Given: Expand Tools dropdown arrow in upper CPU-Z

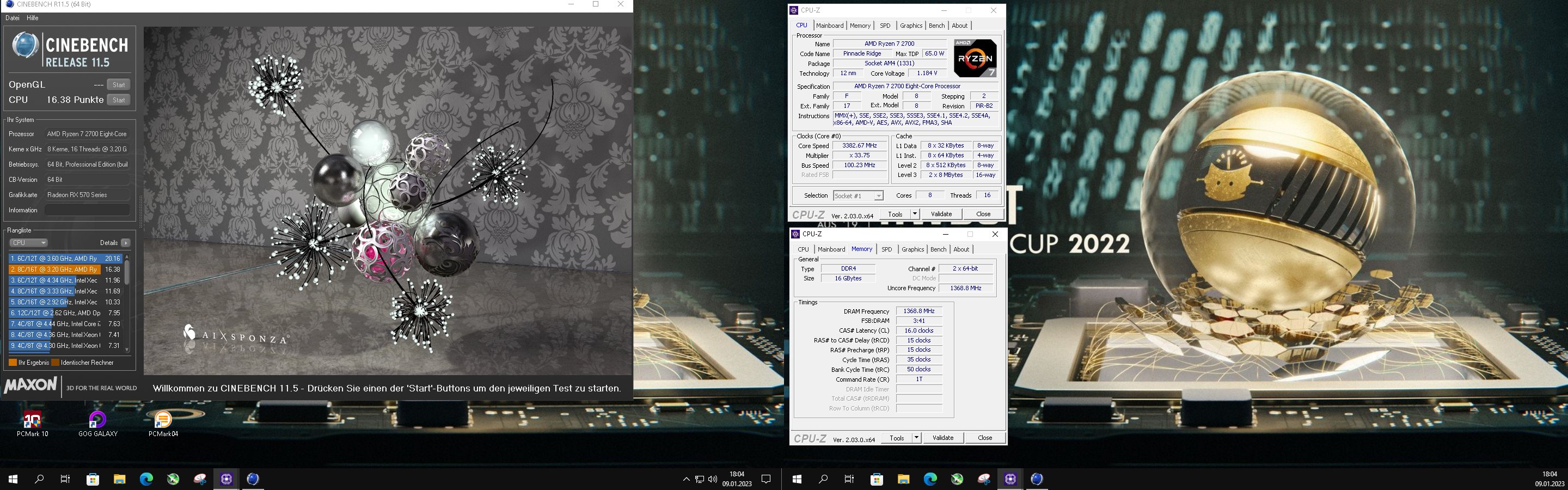Looking at the screenshot, I should click(x=915, y=215).
